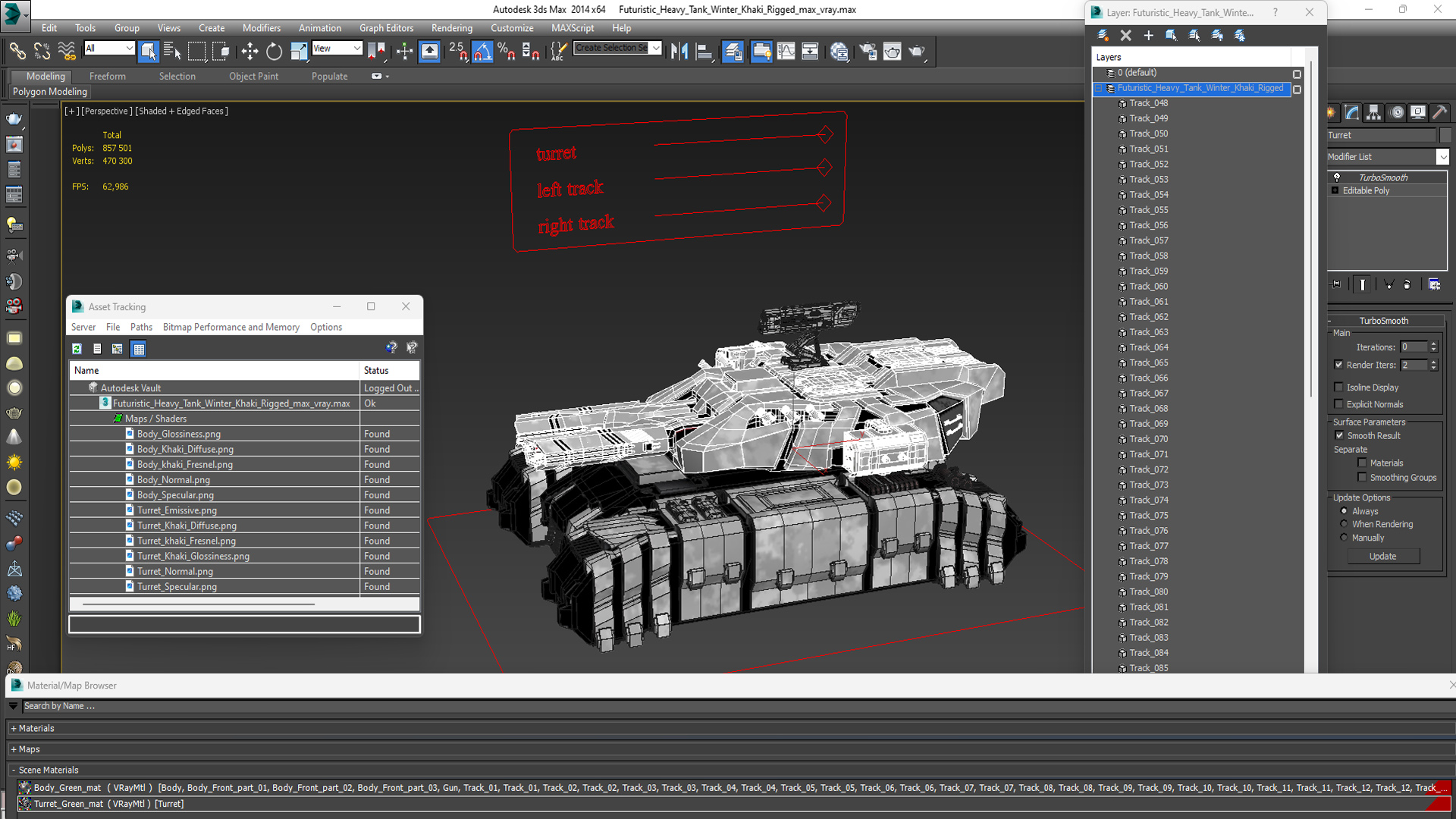
Task: Choose the Select and Scale tool
Action: (x=299, y=52)
